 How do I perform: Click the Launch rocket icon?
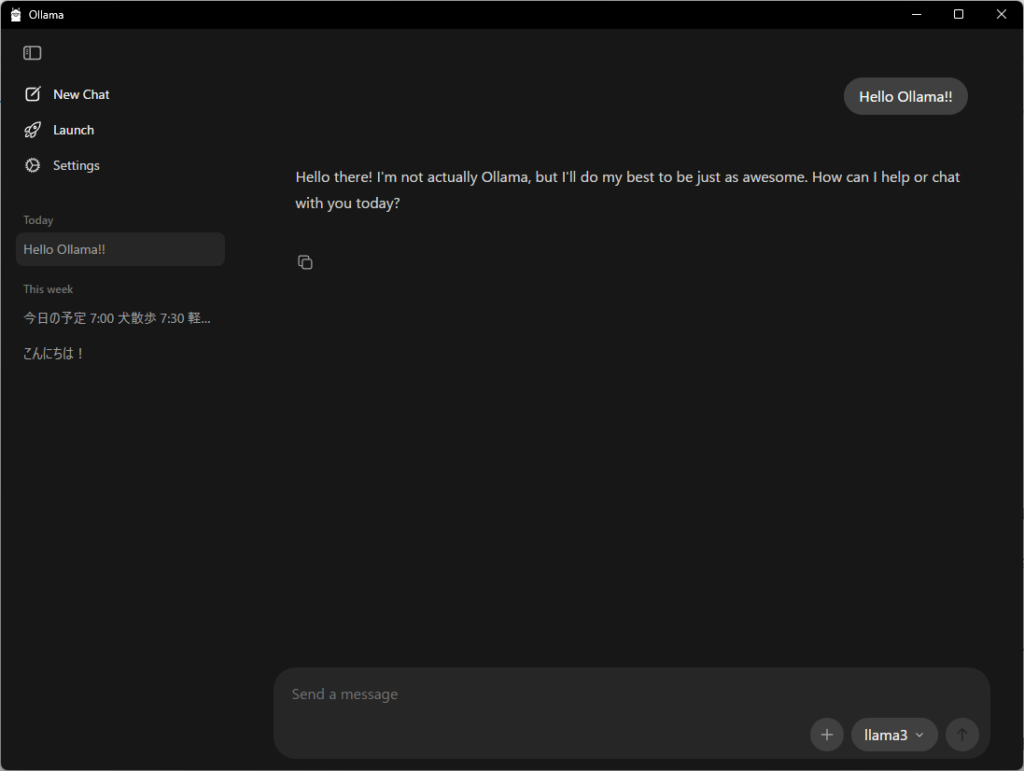click(x=33, y=130)
